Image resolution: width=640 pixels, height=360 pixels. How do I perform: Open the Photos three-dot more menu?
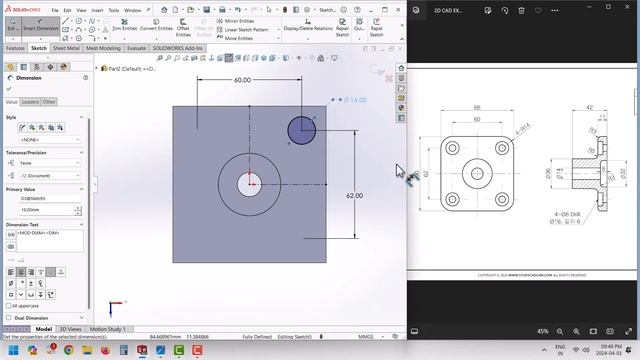click(555, 11)
